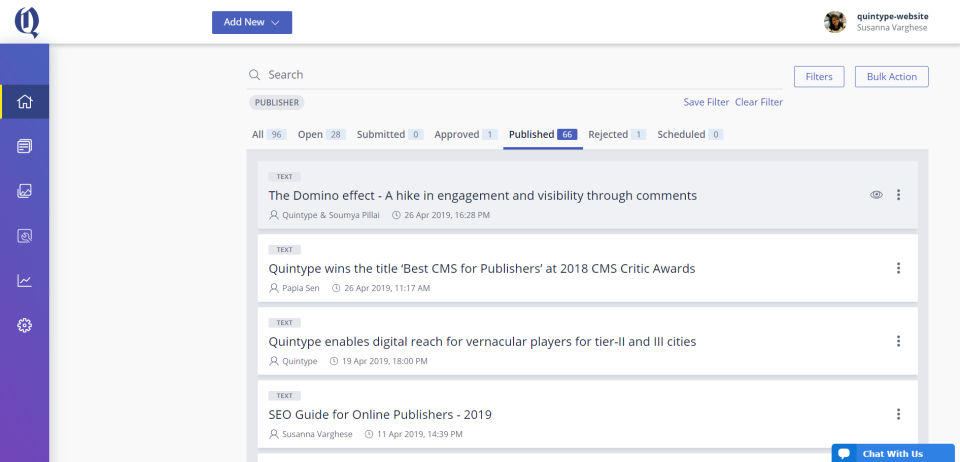Open the collections sidebar icon
This screenshot has width=960, height=462.
pyautogui.click(x=25, y=236)
